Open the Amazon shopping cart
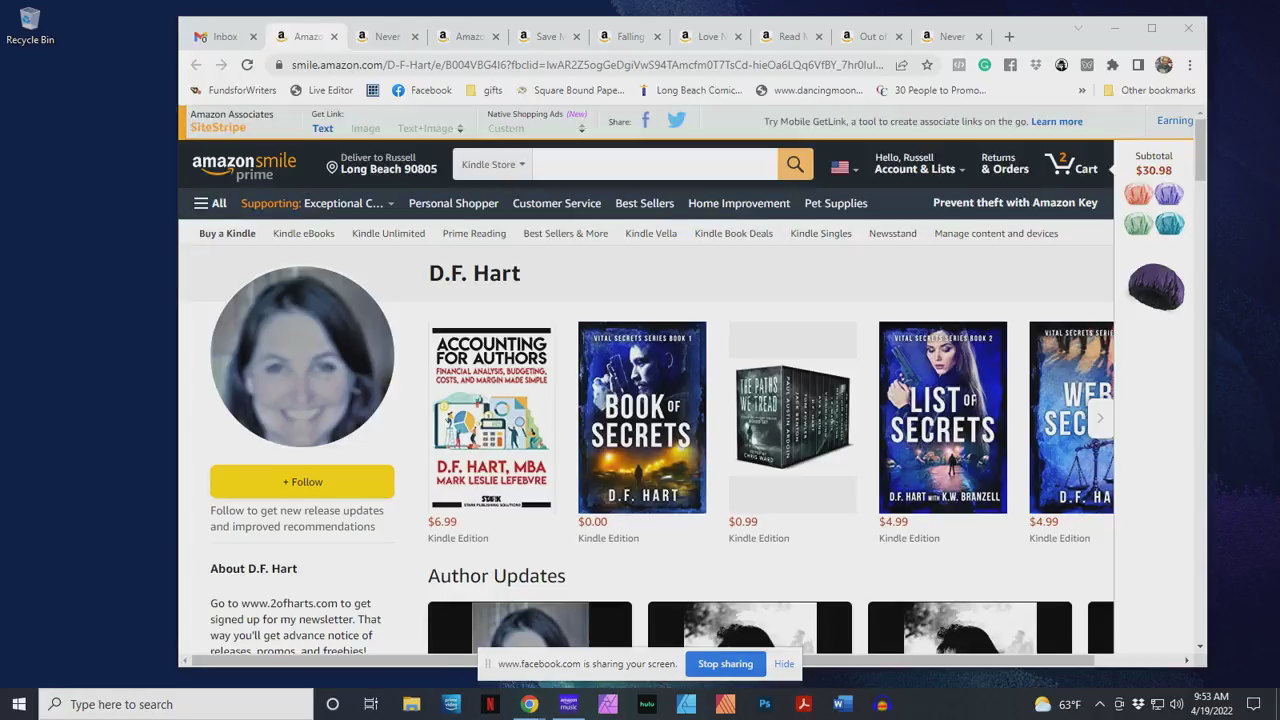 1071,164
